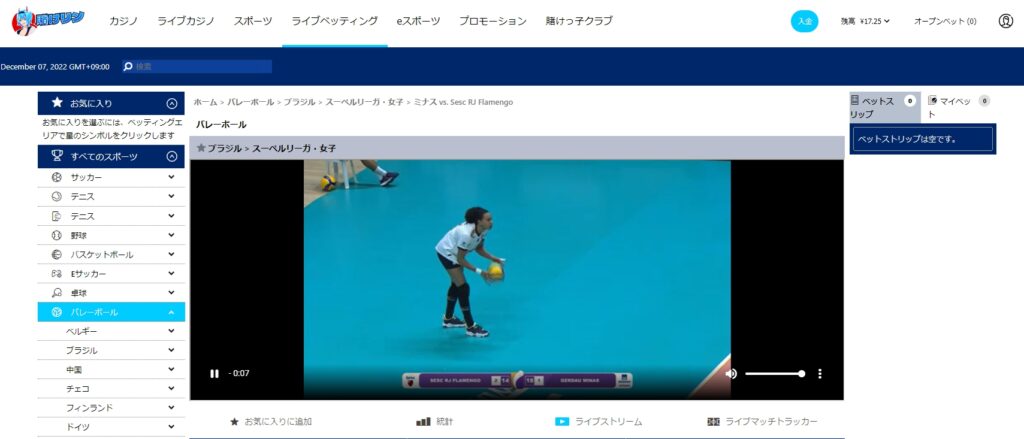Mute the video with speaker icon
1024x439 pixels.
(x=731, y=374)
